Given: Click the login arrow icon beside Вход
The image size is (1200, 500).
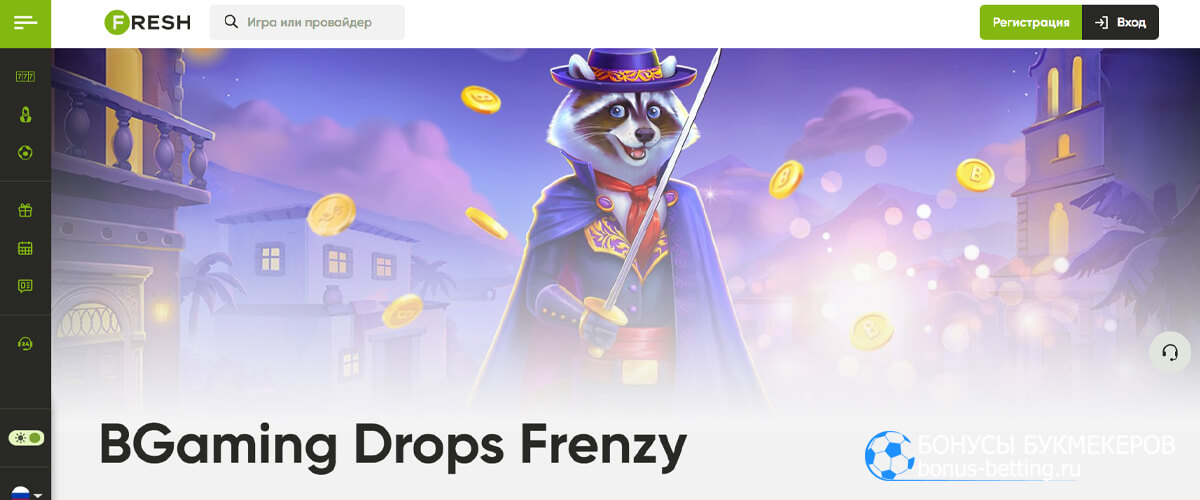Looking at the screenshot, I should 1101,22.
